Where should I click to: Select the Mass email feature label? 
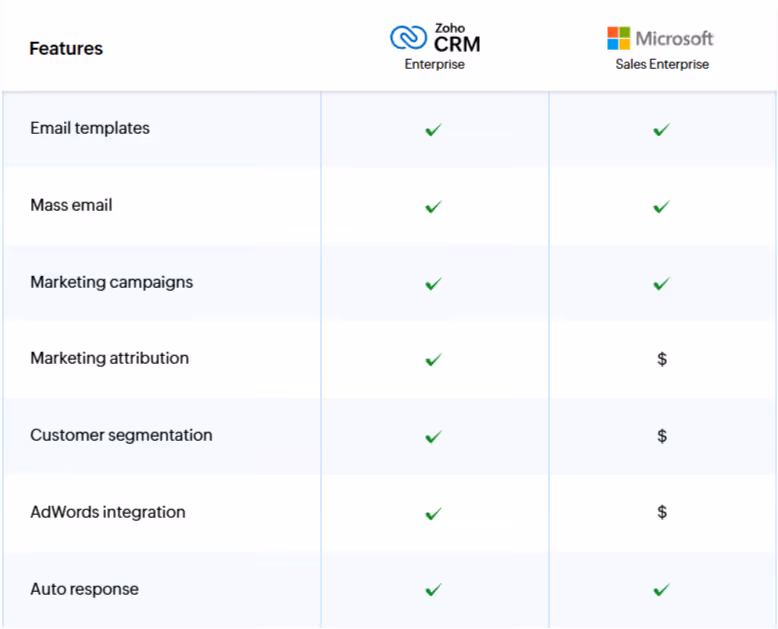71,205
